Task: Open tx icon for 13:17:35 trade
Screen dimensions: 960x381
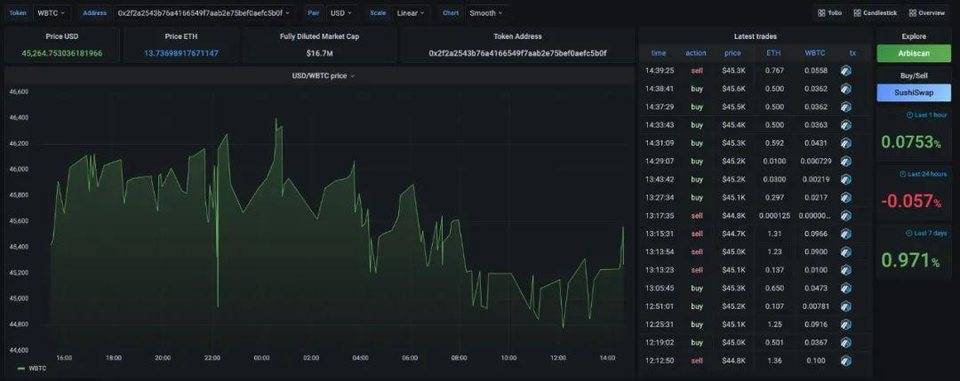Action: (x=846, y=216)
